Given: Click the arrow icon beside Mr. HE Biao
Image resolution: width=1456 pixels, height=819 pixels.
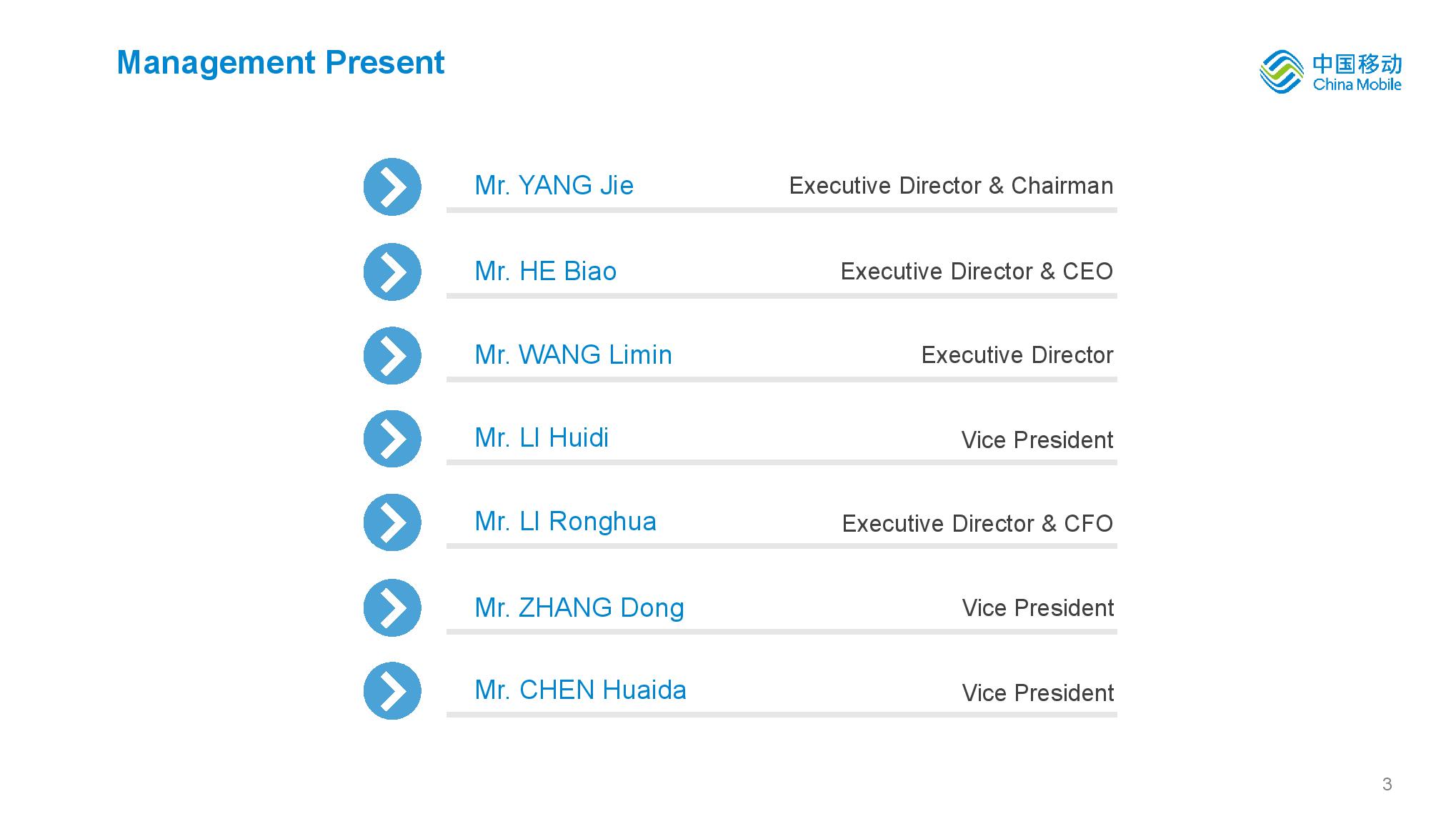Looking at the screenshot, I should coord(392,272).
